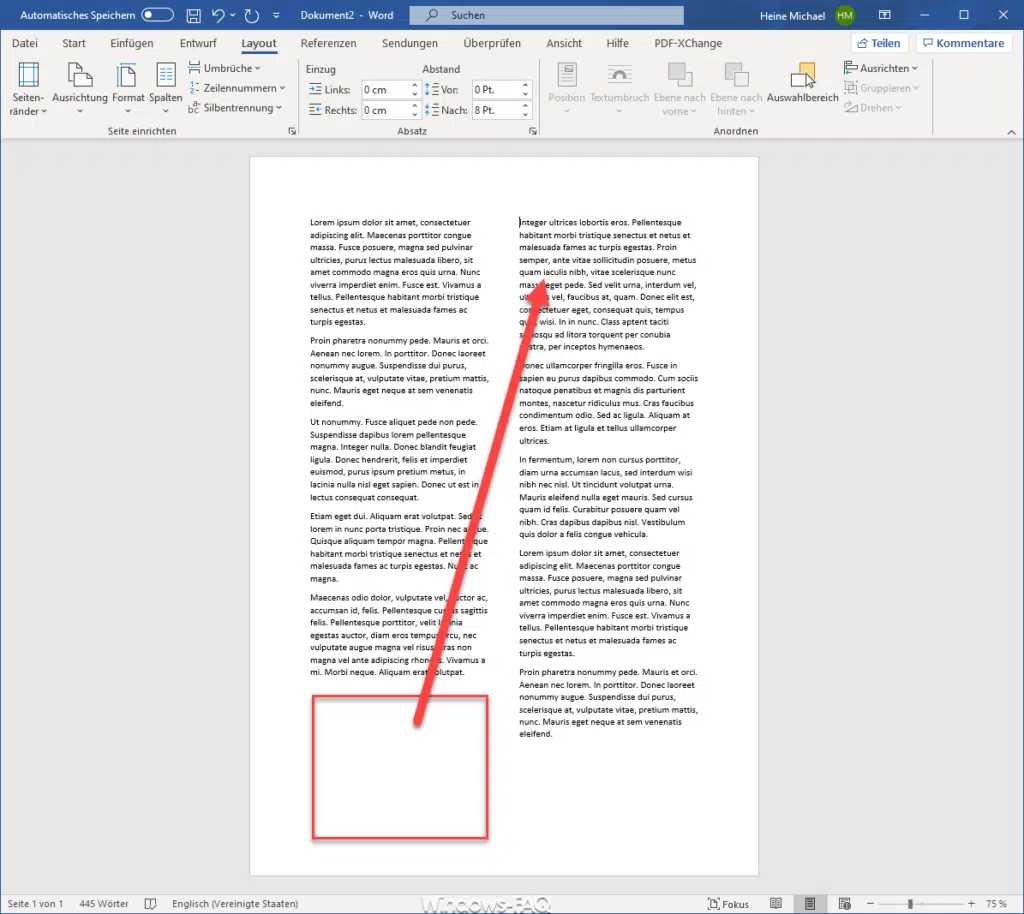Click inside the Suchen search field
Image resolution: width=1024 pixels, height=914 pixels.
coord(546,15)
